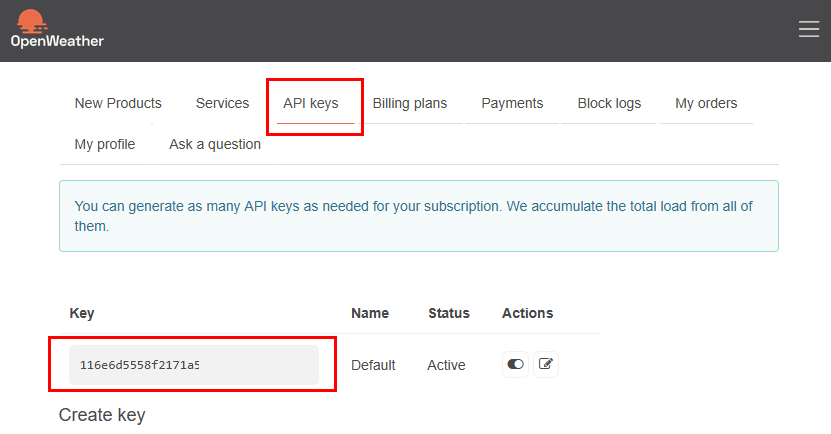Open the hamburger navigation menu
The width and height of the screenshot is (831, 434).
[809, 30]
